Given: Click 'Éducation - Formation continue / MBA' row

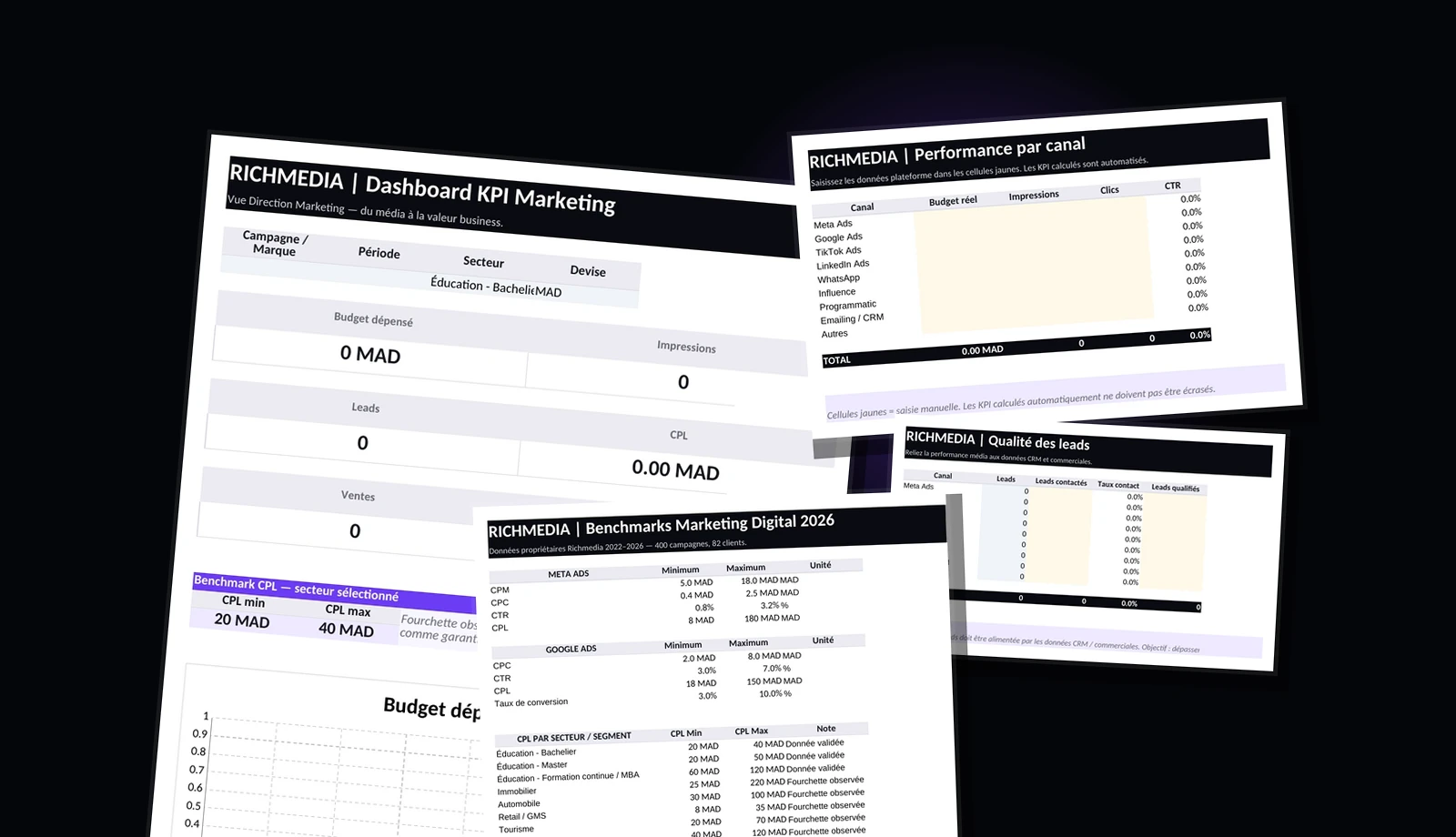Looking at the screenshot, I should coord(568,777).
